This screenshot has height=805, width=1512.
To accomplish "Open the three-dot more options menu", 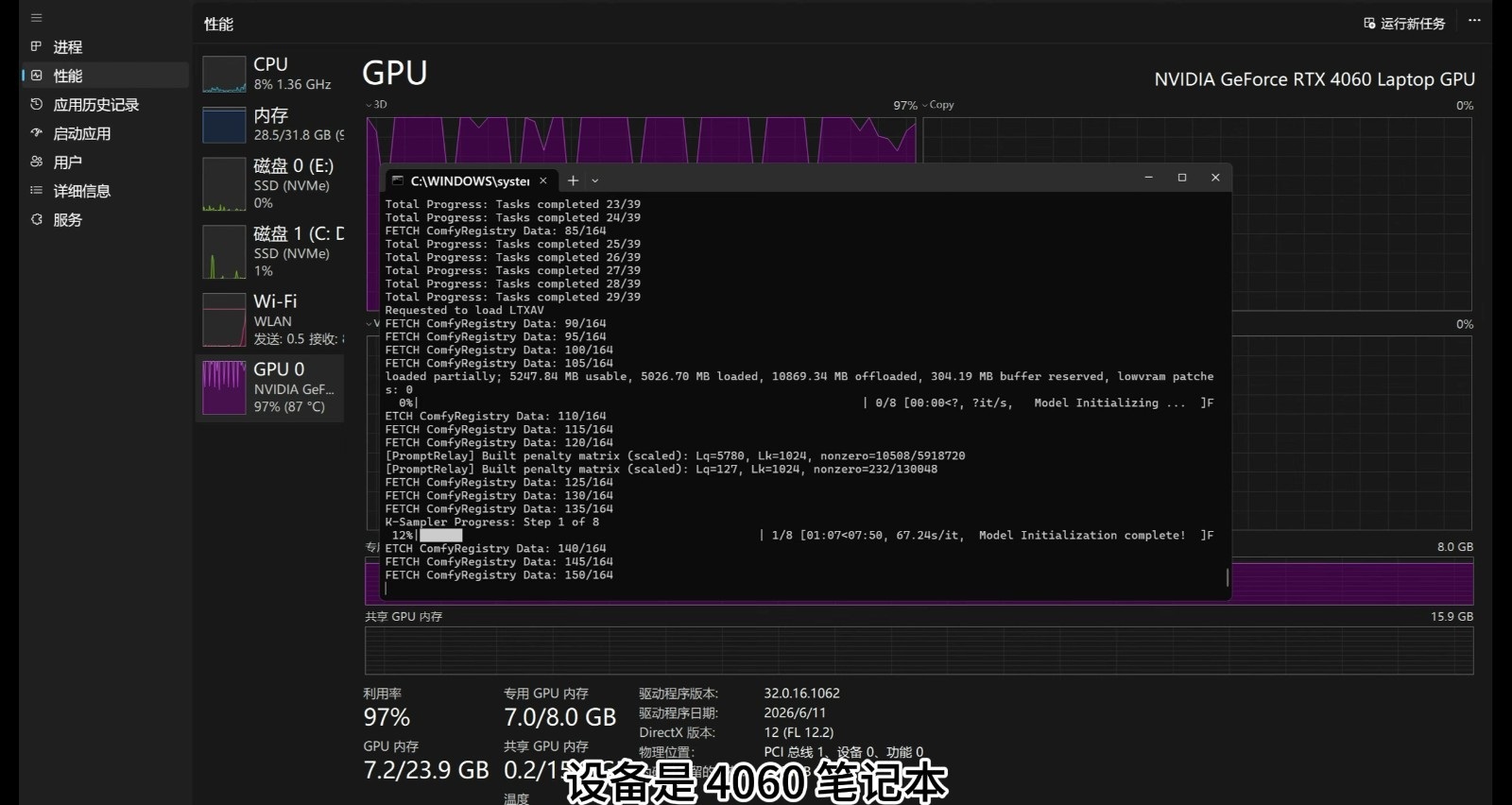I will click(1474, 20).
